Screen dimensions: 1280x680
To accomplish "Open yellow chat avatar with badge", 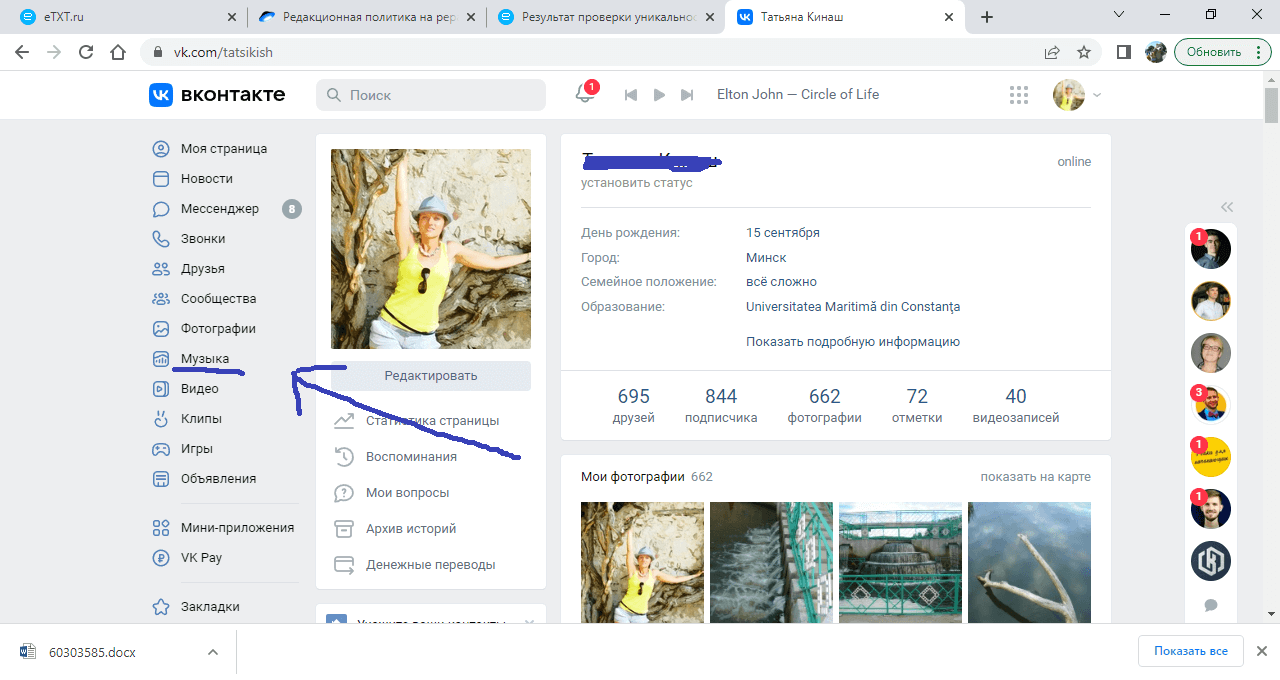I will (x=1211, y=456).
